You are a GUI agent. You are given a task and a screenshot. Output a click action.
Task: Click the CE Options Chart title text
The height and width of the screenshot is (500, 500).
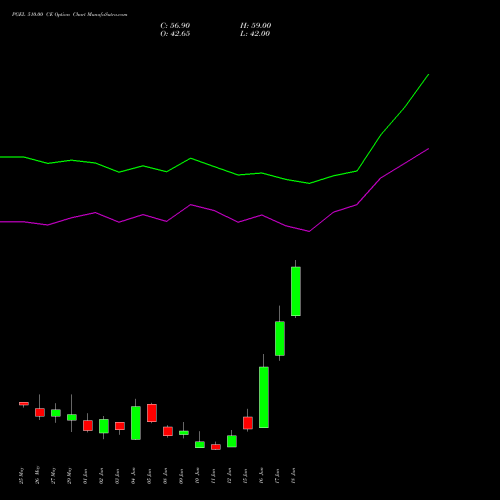(69, 15)
